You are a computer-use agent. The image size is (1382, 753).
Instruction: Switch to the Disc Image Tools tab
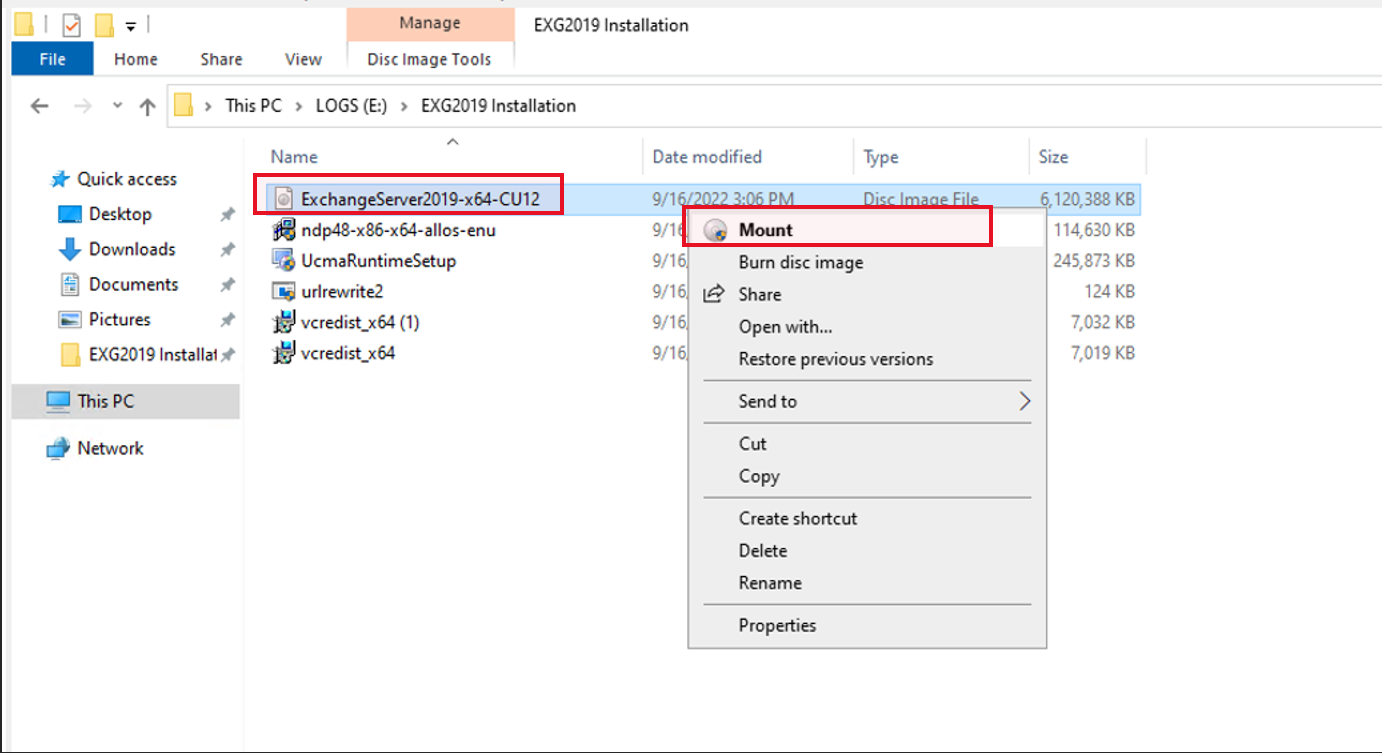point(430,59)
